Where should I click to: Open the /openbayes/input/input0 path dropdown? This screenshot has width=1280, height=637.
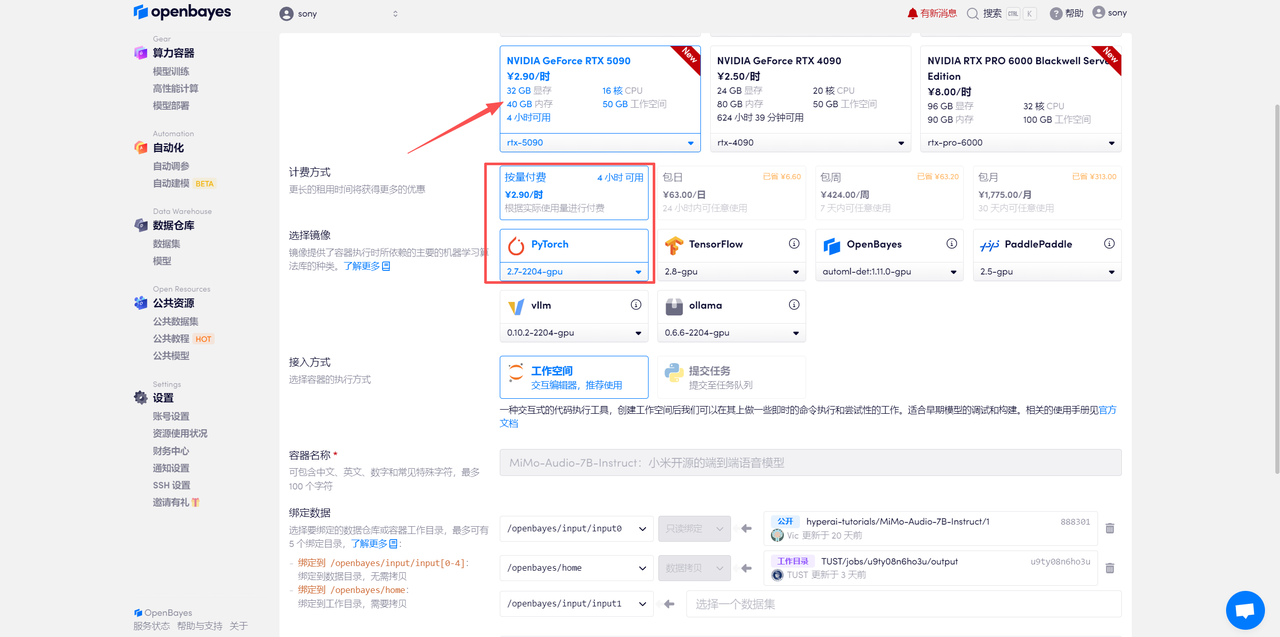click(575, 528)
